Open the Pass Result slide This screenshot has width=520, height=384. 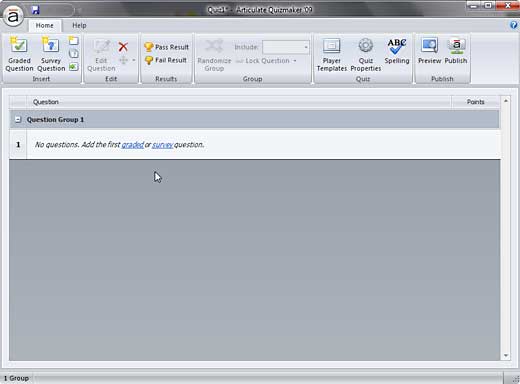(x=166, y=47)
